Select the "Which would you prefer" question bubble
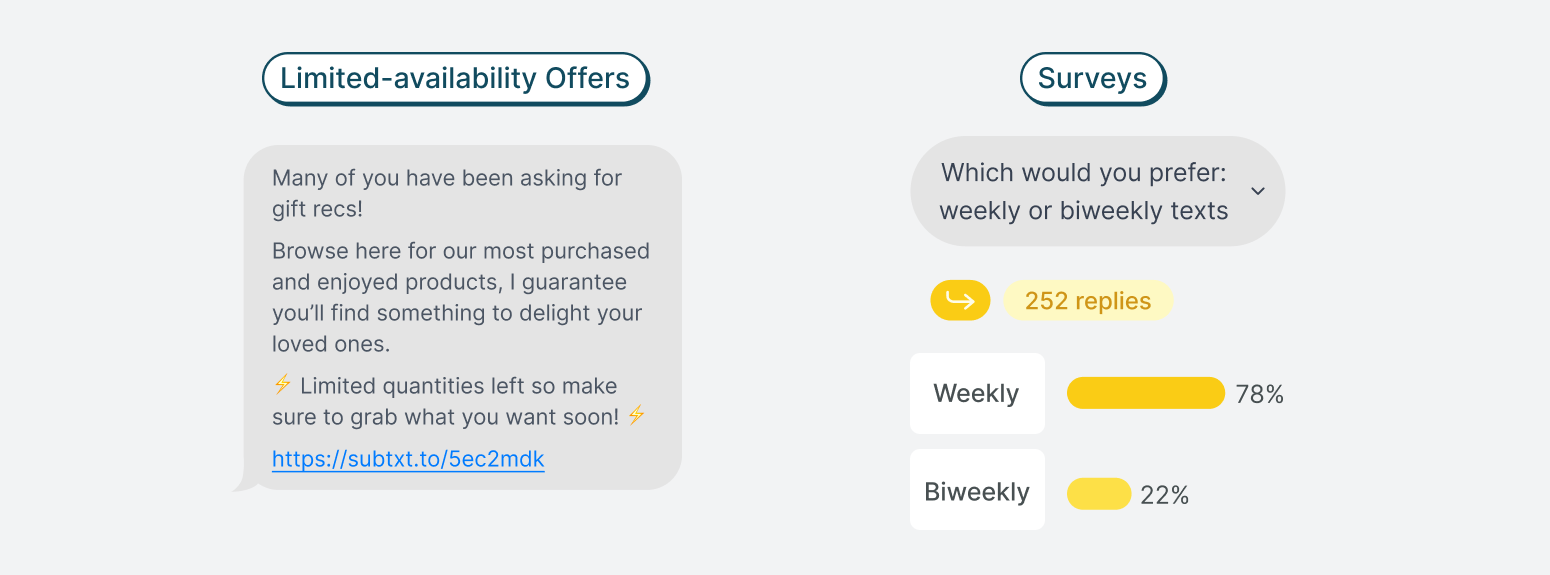This screenshot has height=575, width=1550. [x=1084, y=191]
